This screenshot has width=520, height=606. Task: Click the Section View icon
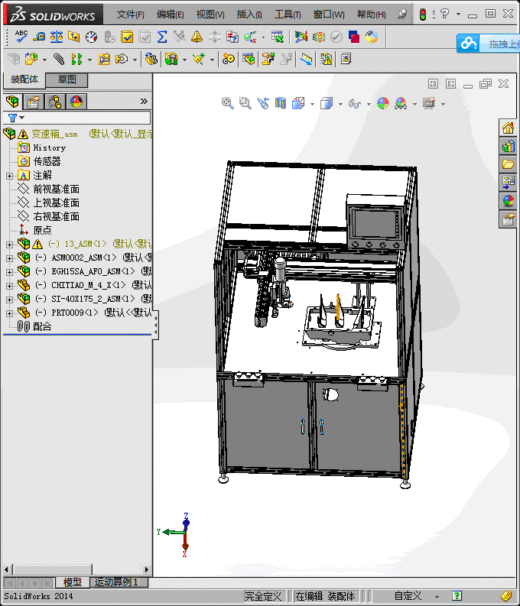point(281,103)
